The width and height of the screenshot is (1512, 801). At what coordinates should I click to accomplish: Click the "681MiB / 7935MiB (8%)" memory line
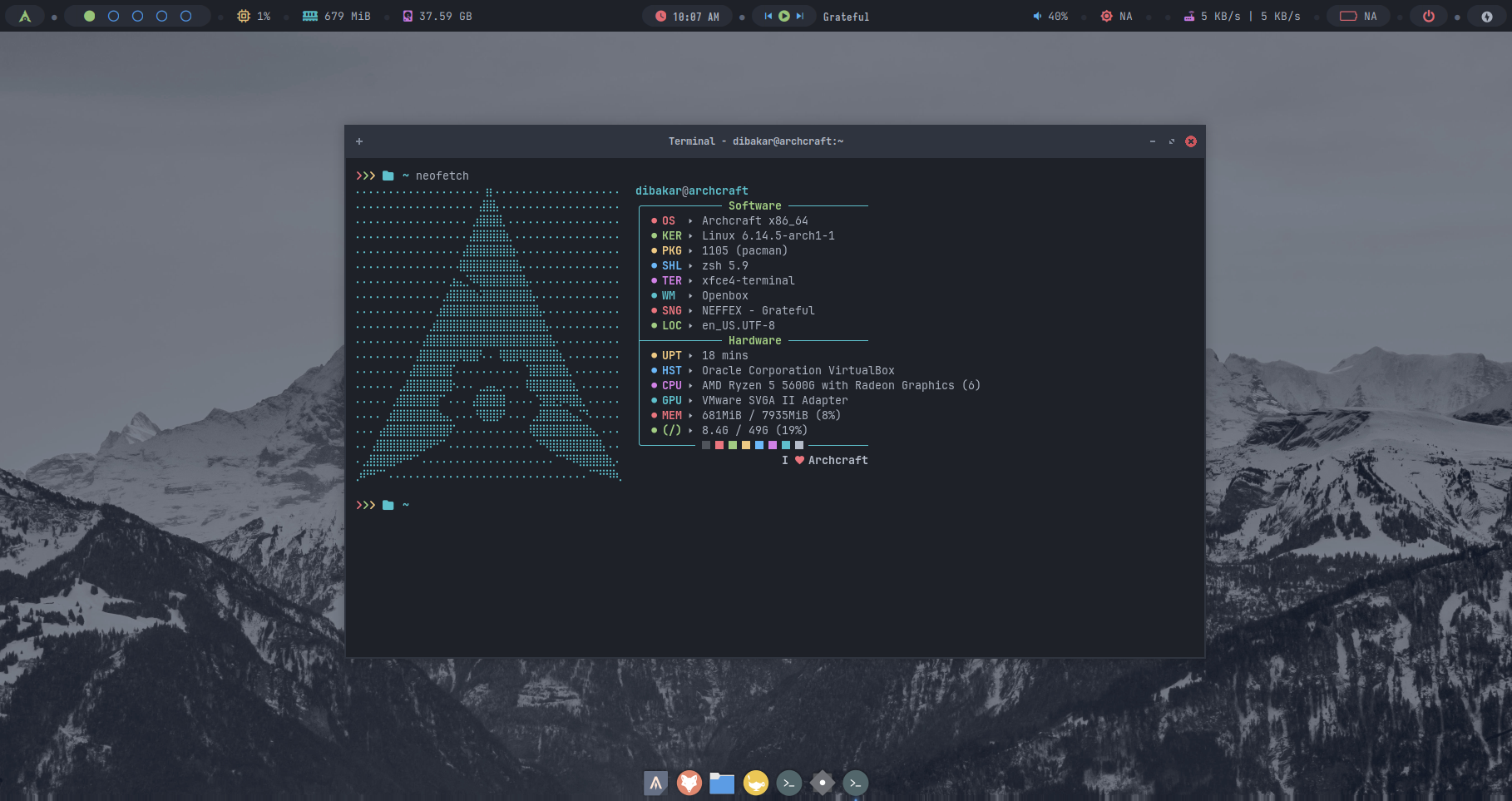click(772, 415)
